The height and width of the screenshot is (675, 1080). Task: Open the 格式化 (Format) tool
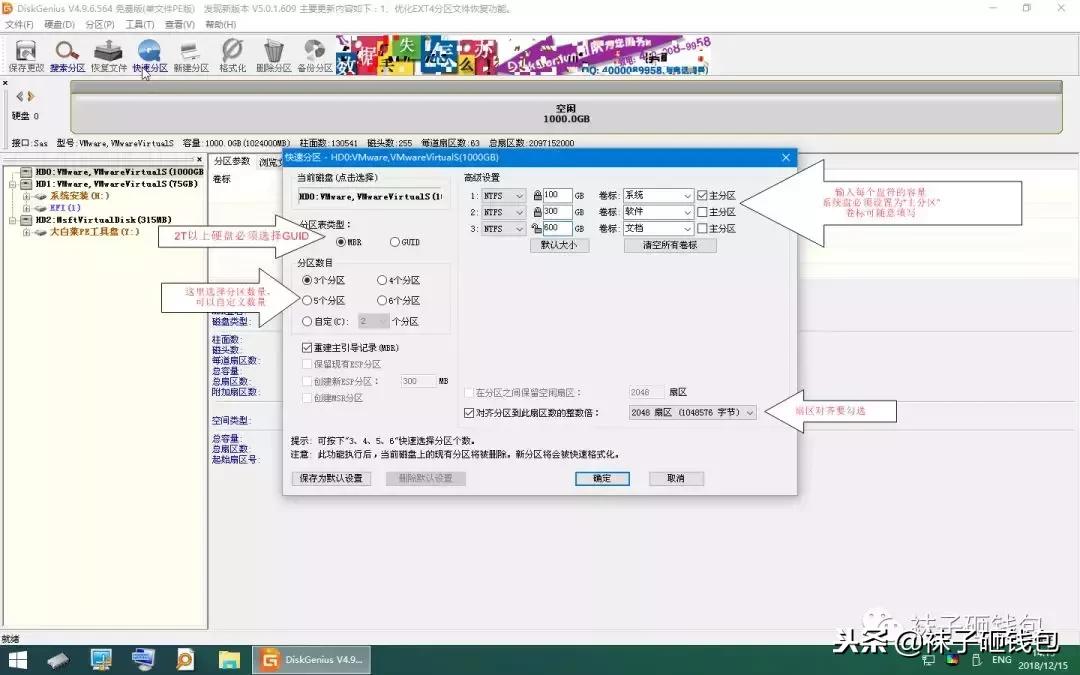click(231, 54)
